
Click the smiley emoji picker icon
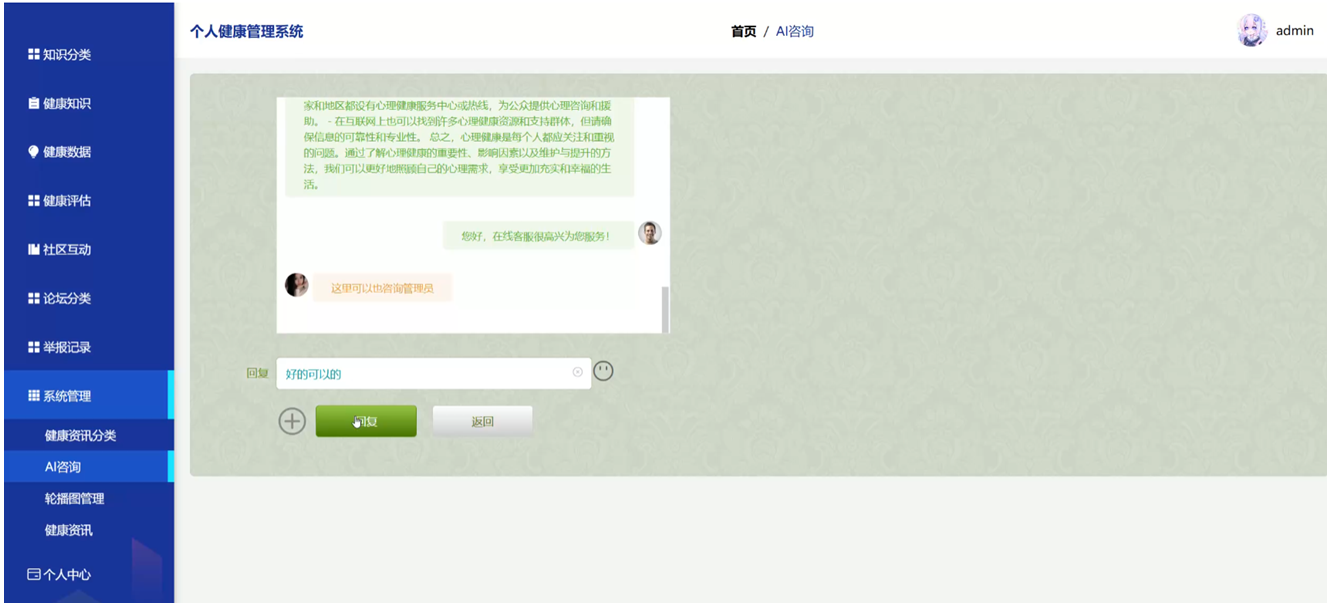(603, 371)
